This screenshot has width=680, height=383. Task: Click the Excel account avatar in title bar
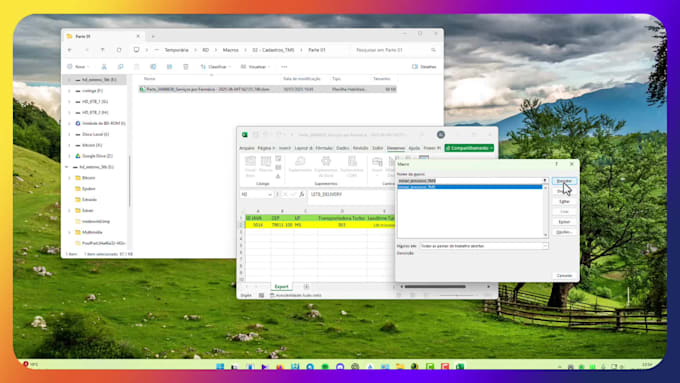pos(441,134)
